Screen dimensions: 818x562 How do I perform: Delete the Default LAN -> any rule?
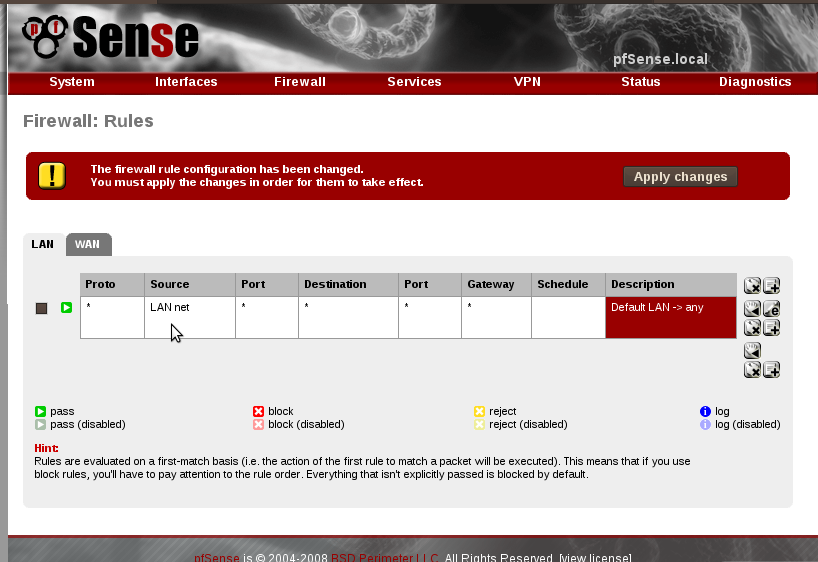[752, 328]
